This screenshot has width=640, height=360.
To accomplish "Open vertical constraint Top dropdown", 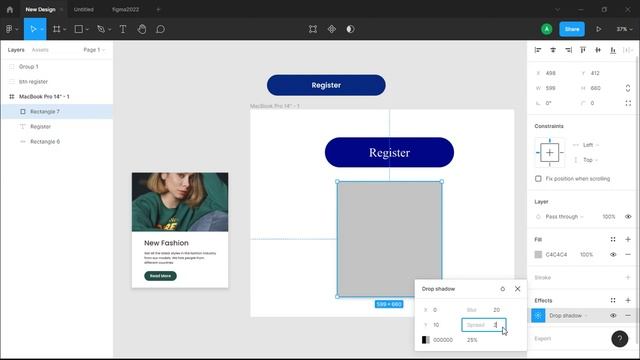I will (x=591, y=160).
